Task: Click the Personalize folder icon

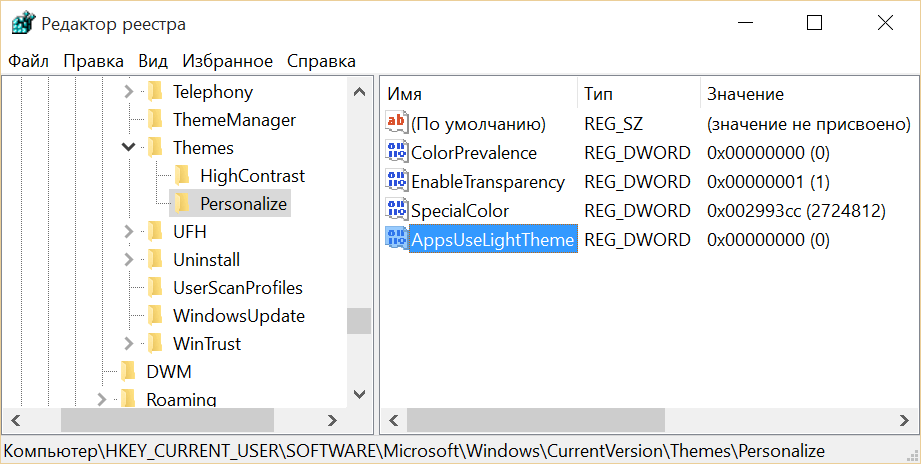Action: tap(182, 203)
